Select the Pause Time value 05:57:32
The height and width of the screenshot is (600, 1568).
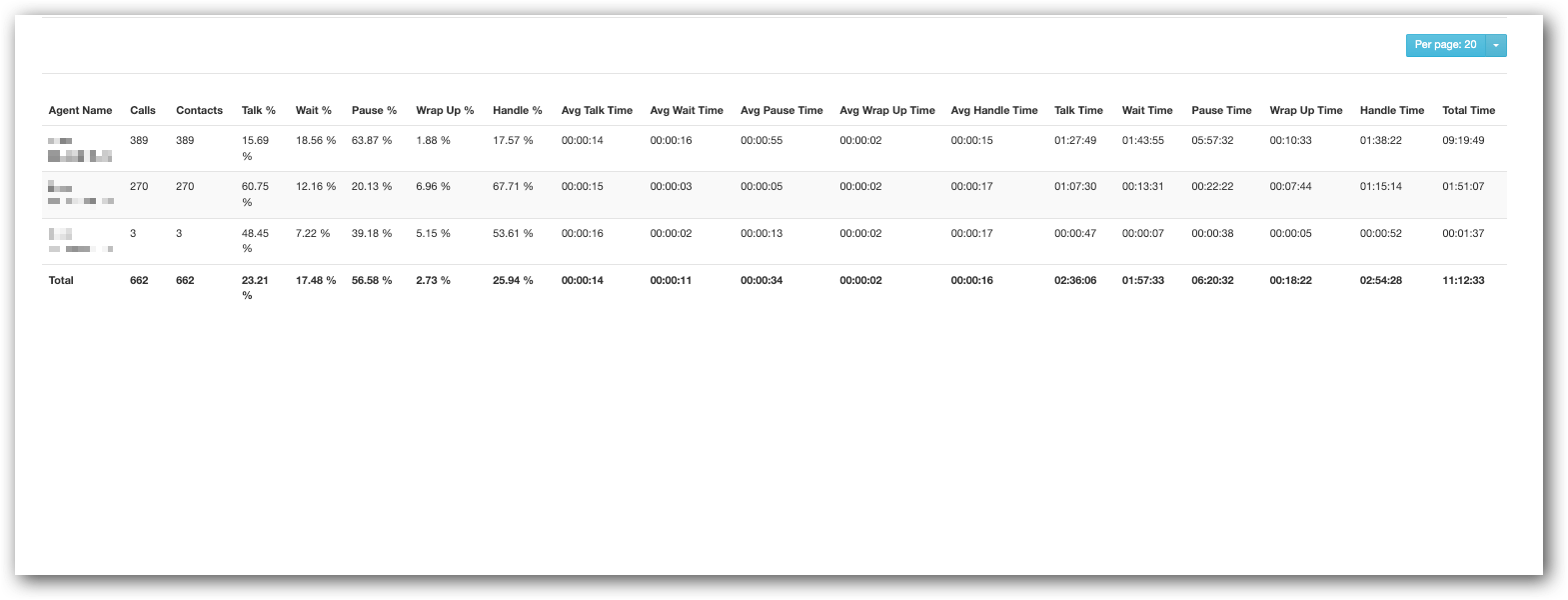click(x=1212, y=141)
